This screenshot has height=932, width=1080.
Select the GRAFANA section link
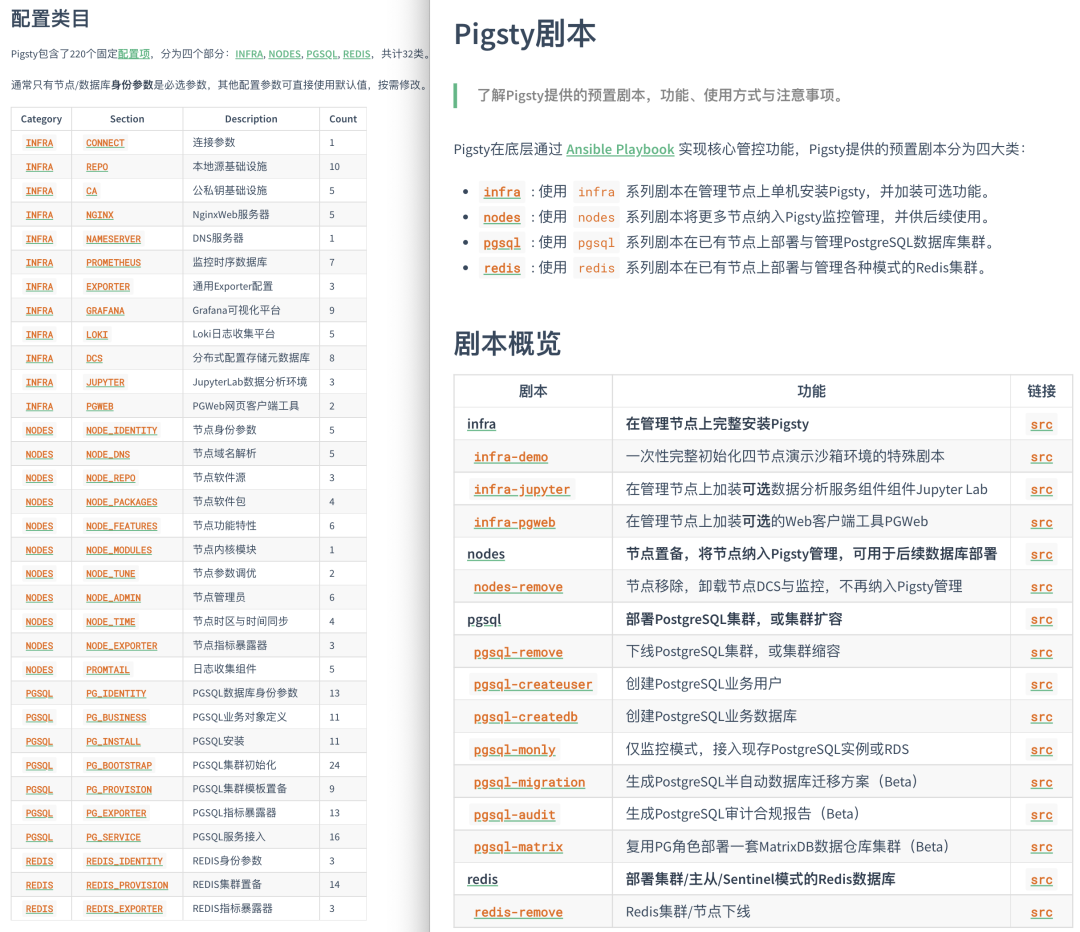105,311
